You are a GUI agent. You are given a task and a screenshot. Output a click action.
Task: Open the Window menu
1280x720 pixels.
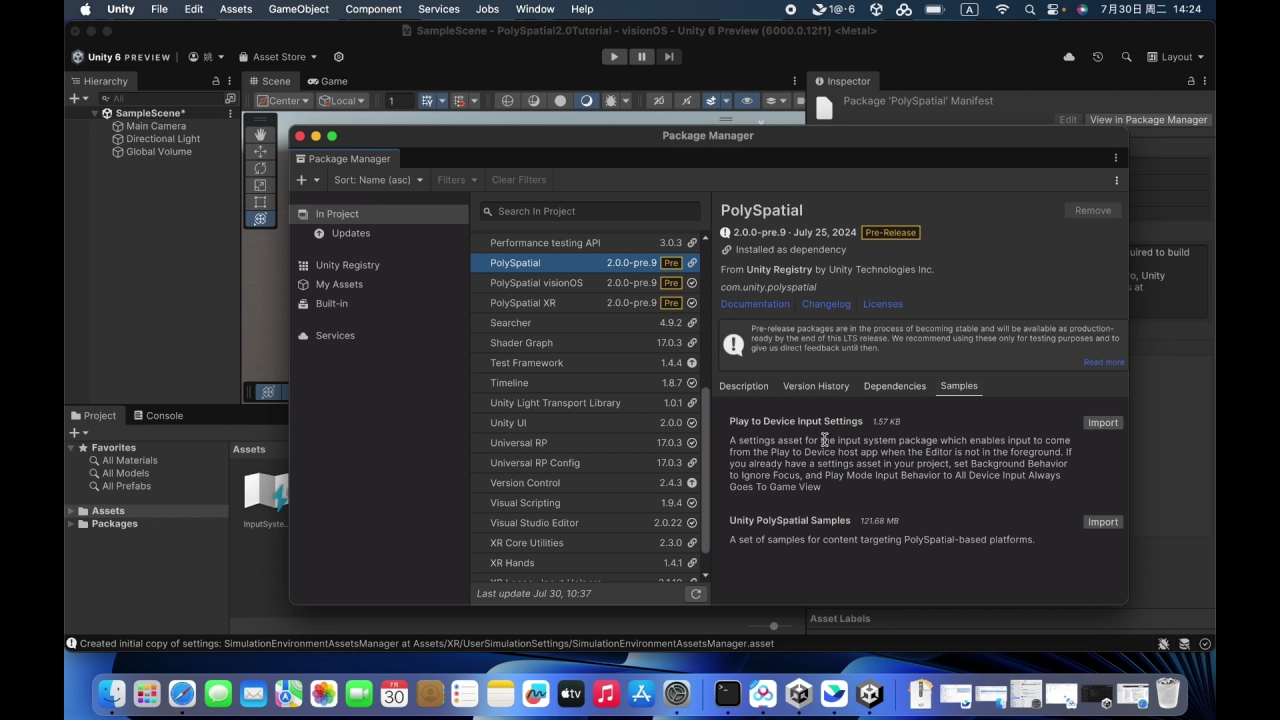pyautogui.click(x=535, y=9)
